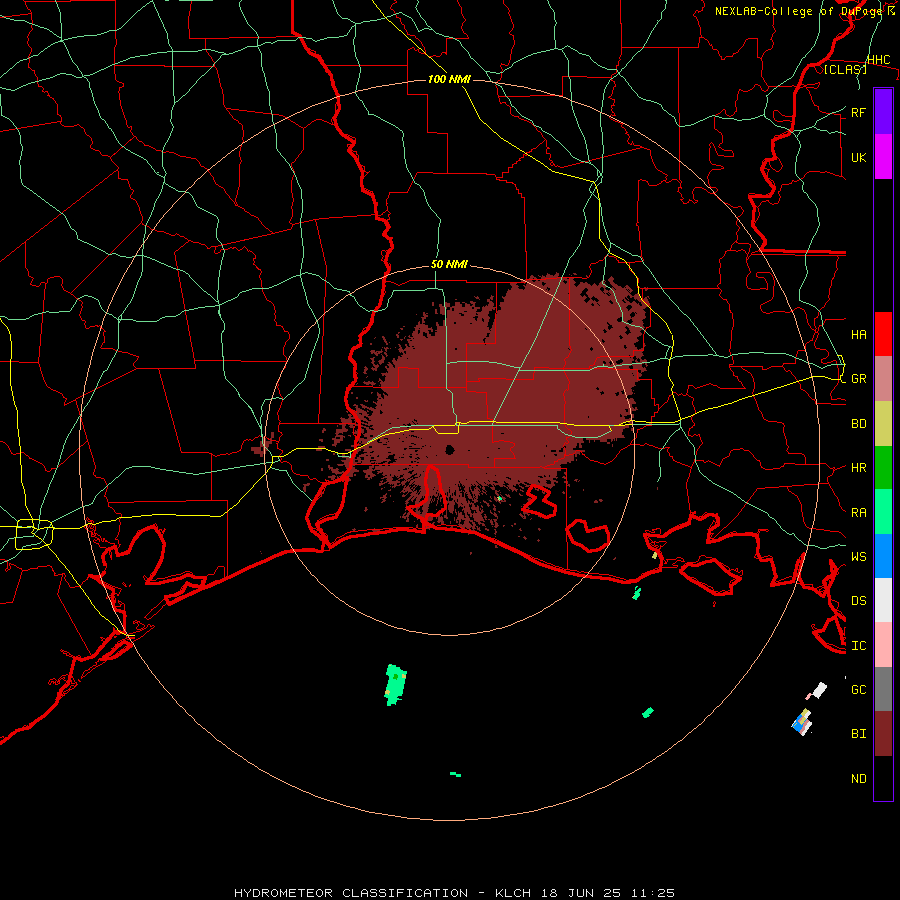Viewport: 900px width, 900px height.
Task: Click the IC light pink legend swatch
Action: coord(883,645)
